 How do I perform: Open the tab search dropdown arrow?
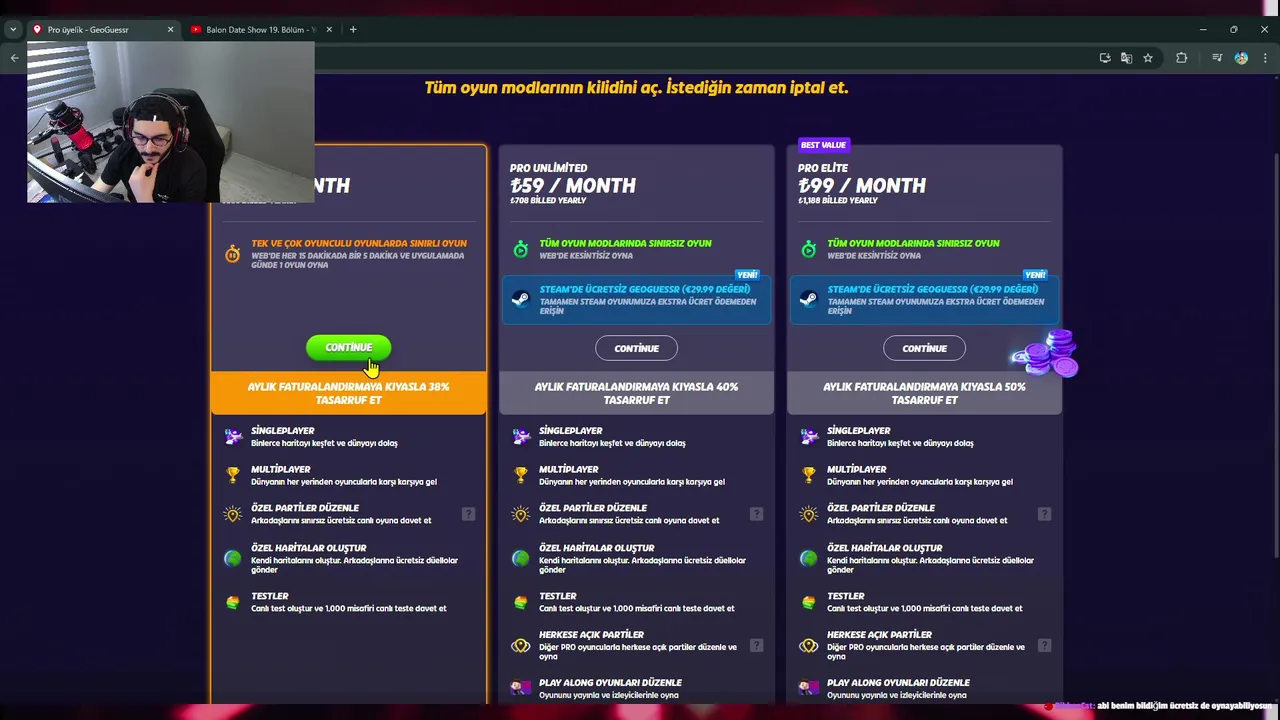click(13, 30)
